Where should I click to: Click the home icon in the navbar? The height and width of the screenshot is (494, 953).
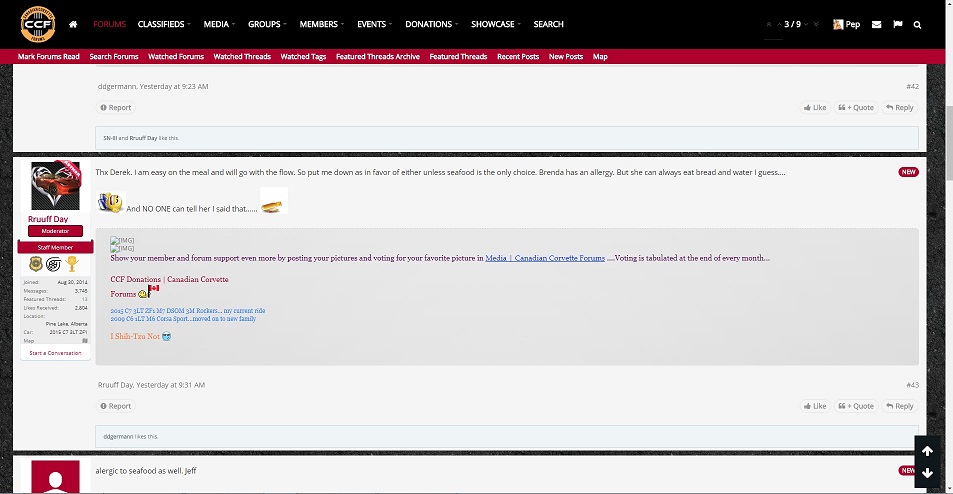tap(73, 24)
